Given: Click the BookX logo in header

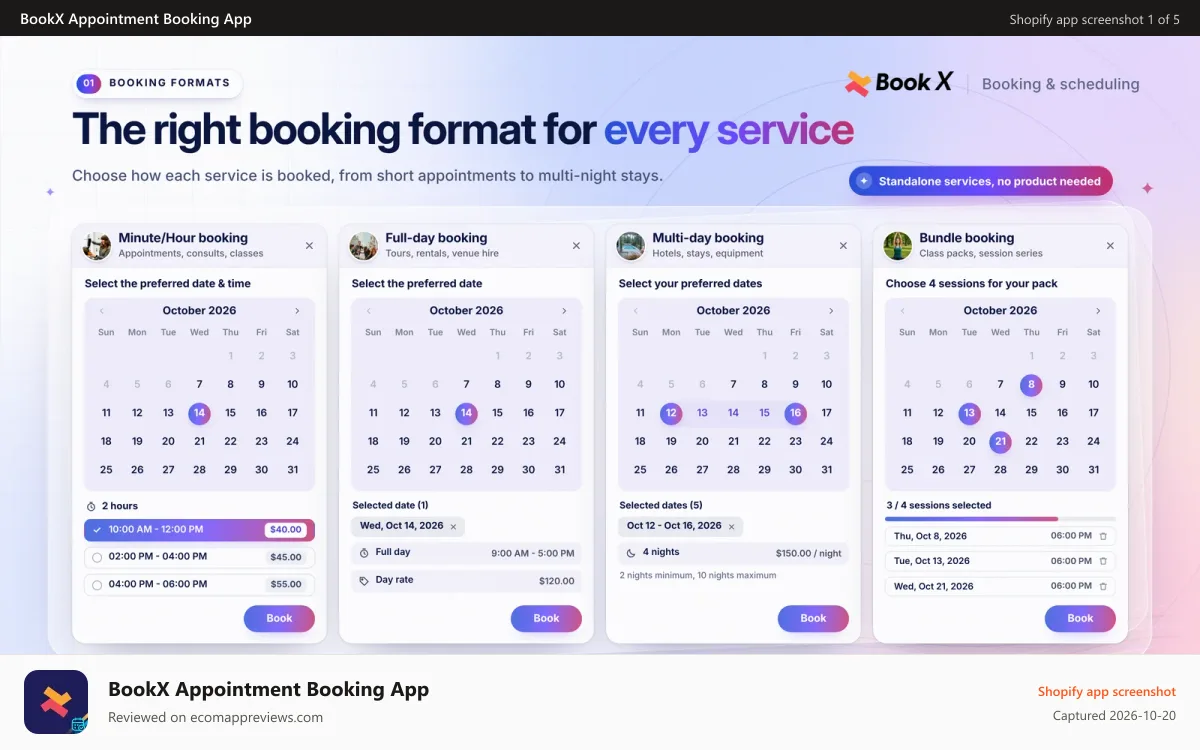Looking at the screenshot, I should (x=899, y=83).
